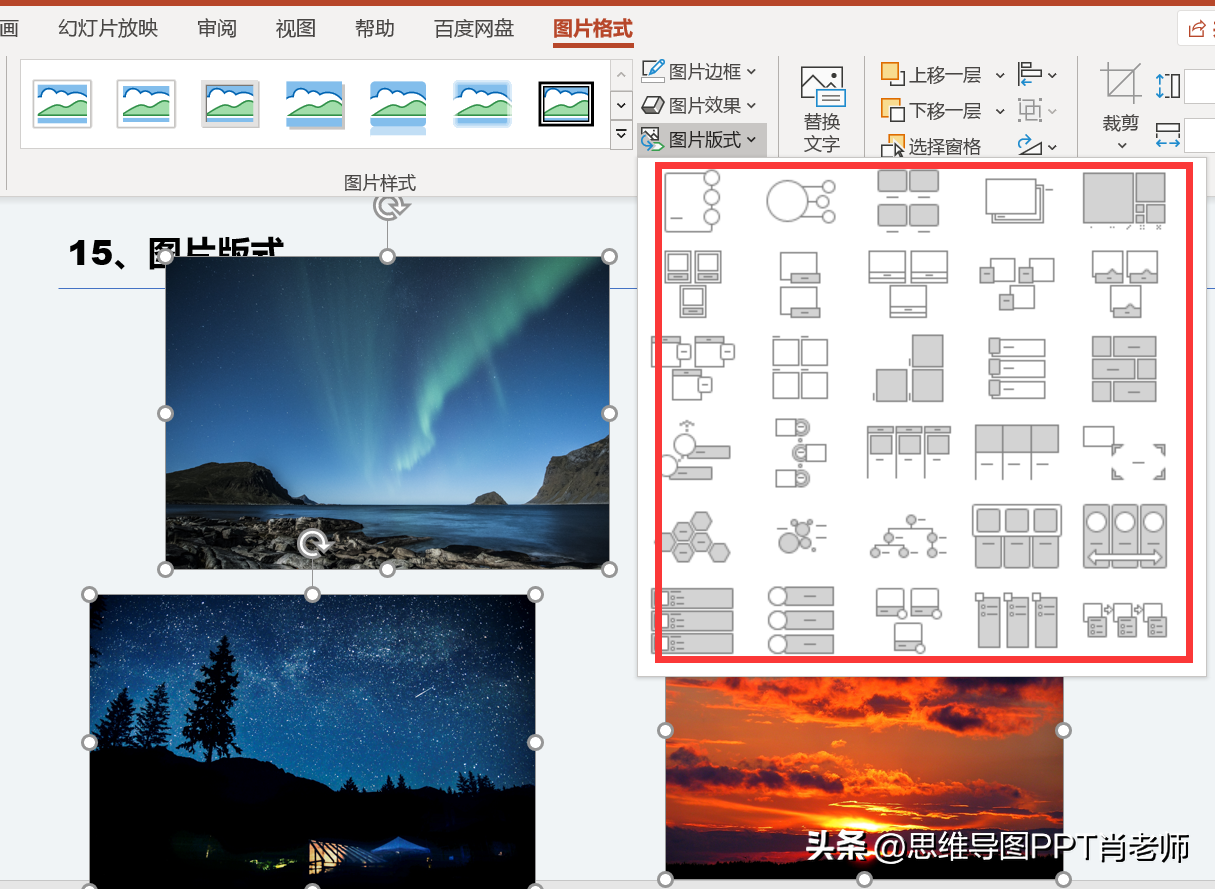The image size is (1215, 889).
Task: Open the 帮助 tab
Action: pos(375,28)
